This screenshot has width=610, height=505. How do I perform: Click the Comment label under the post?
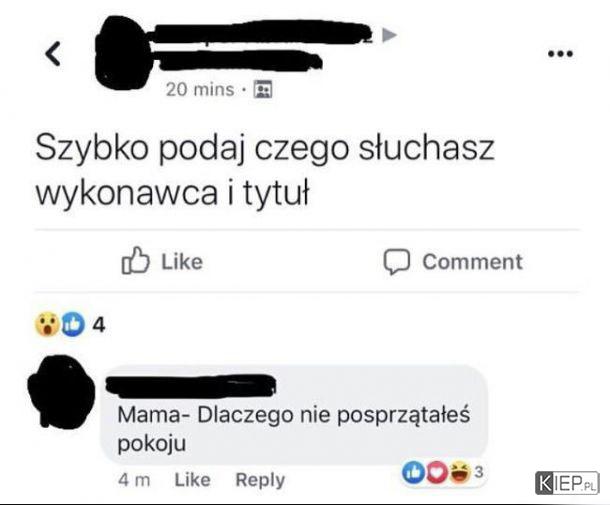472,261
